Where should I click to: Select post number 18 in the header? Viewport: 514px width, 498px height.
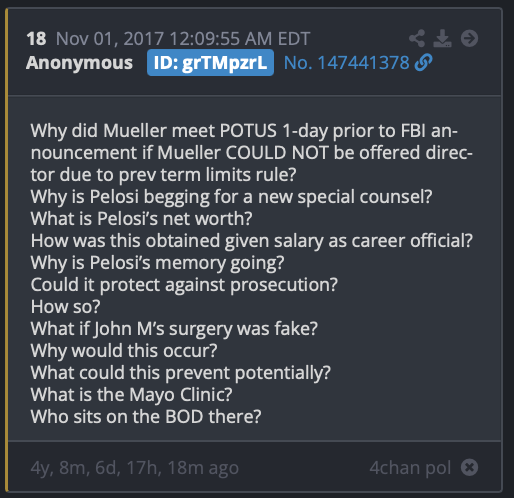36,39
